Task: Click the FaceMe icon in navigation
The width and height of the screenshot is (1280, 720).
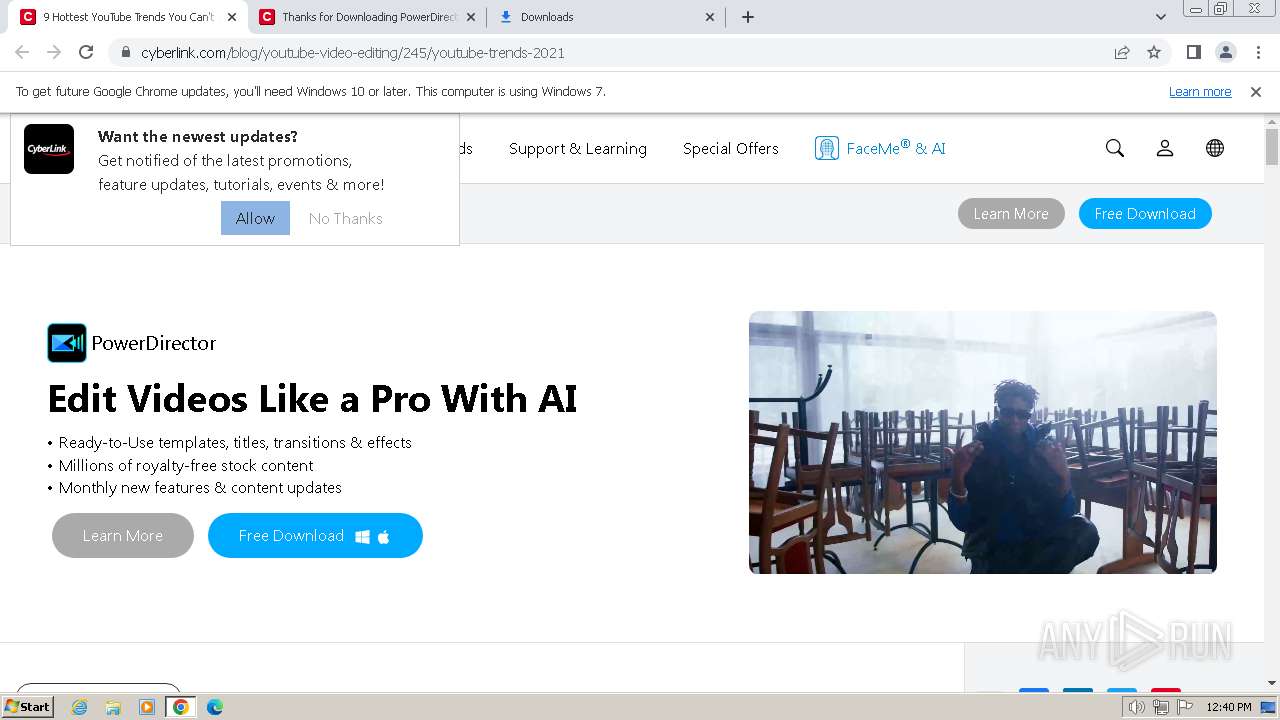Action: [827, 148]
